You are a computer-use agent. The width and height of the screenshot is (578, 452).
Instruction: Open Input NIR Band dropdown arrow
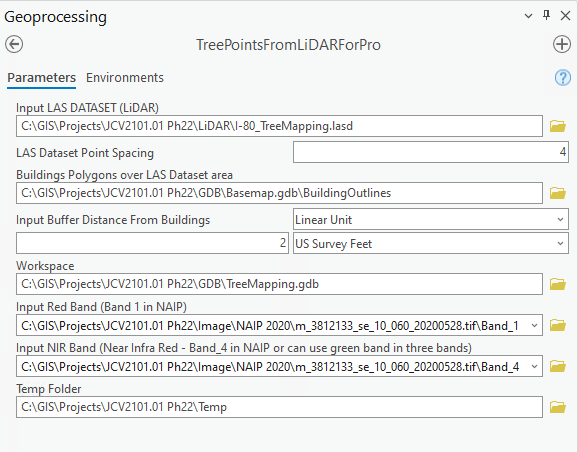point(534,366)
